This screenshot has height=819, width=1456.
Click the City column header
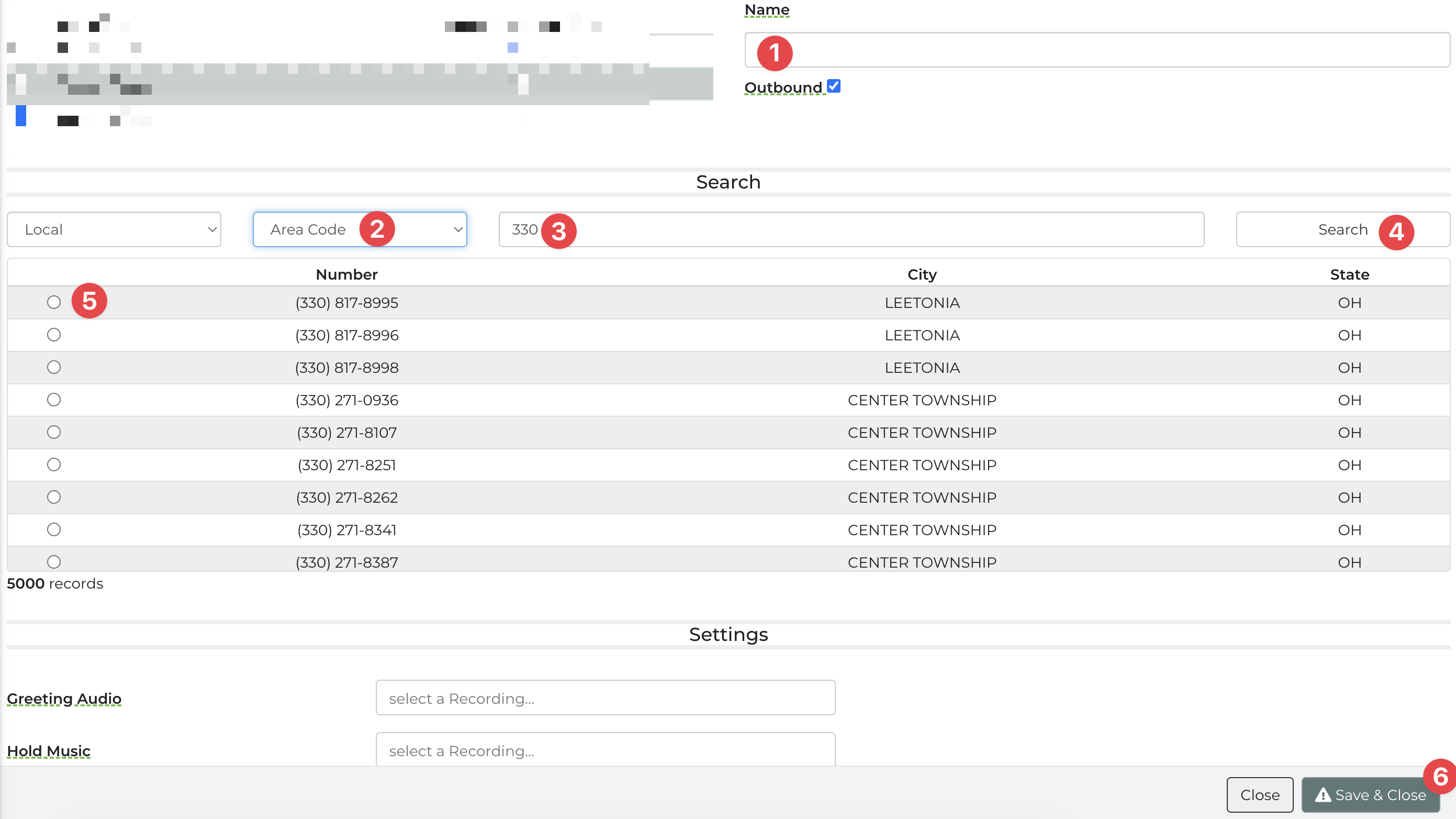click(922, 274)
